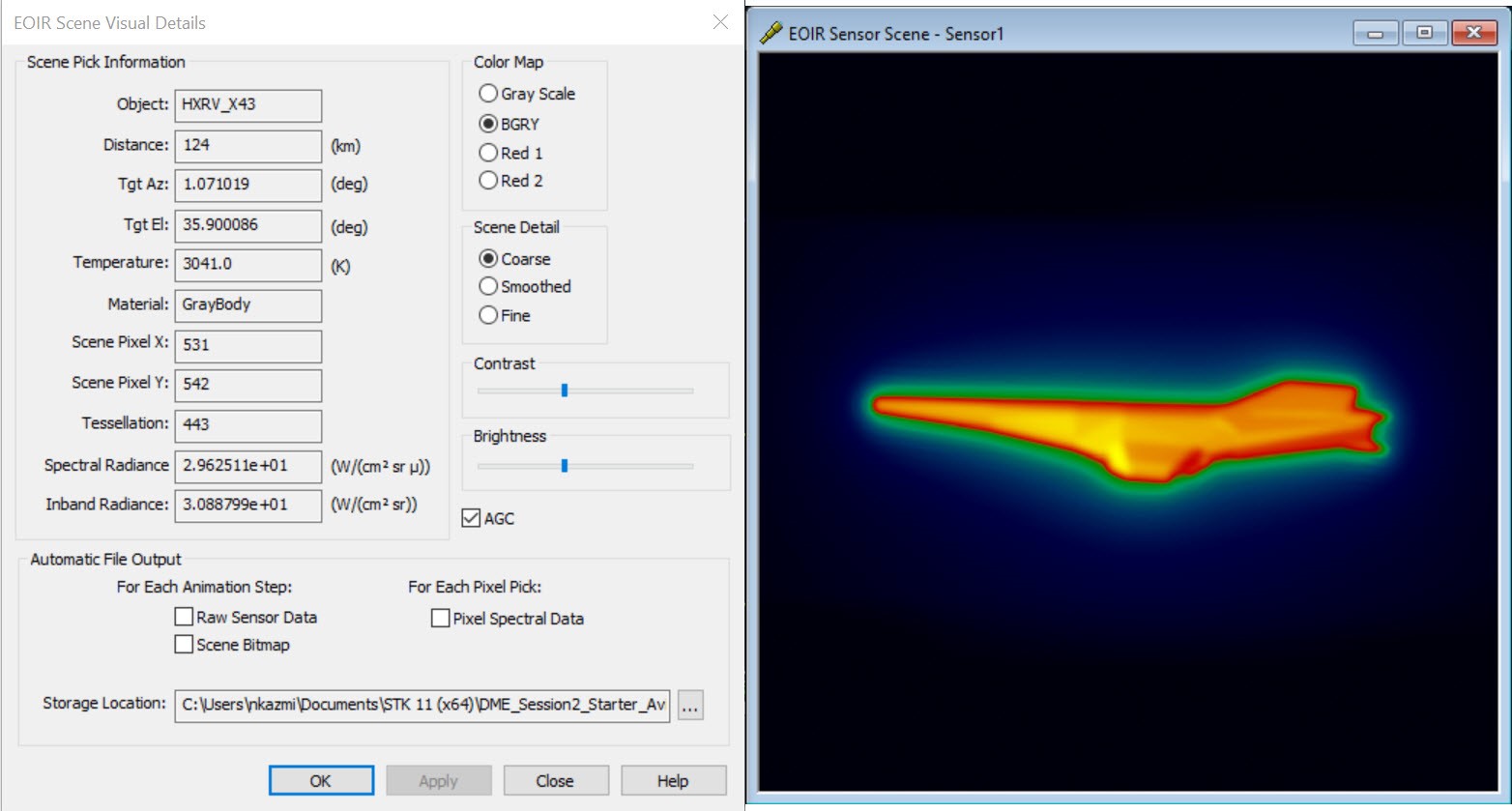1512x811 pixels.
Task: Enable Scene Bitmap output
Action: [184, 645]
